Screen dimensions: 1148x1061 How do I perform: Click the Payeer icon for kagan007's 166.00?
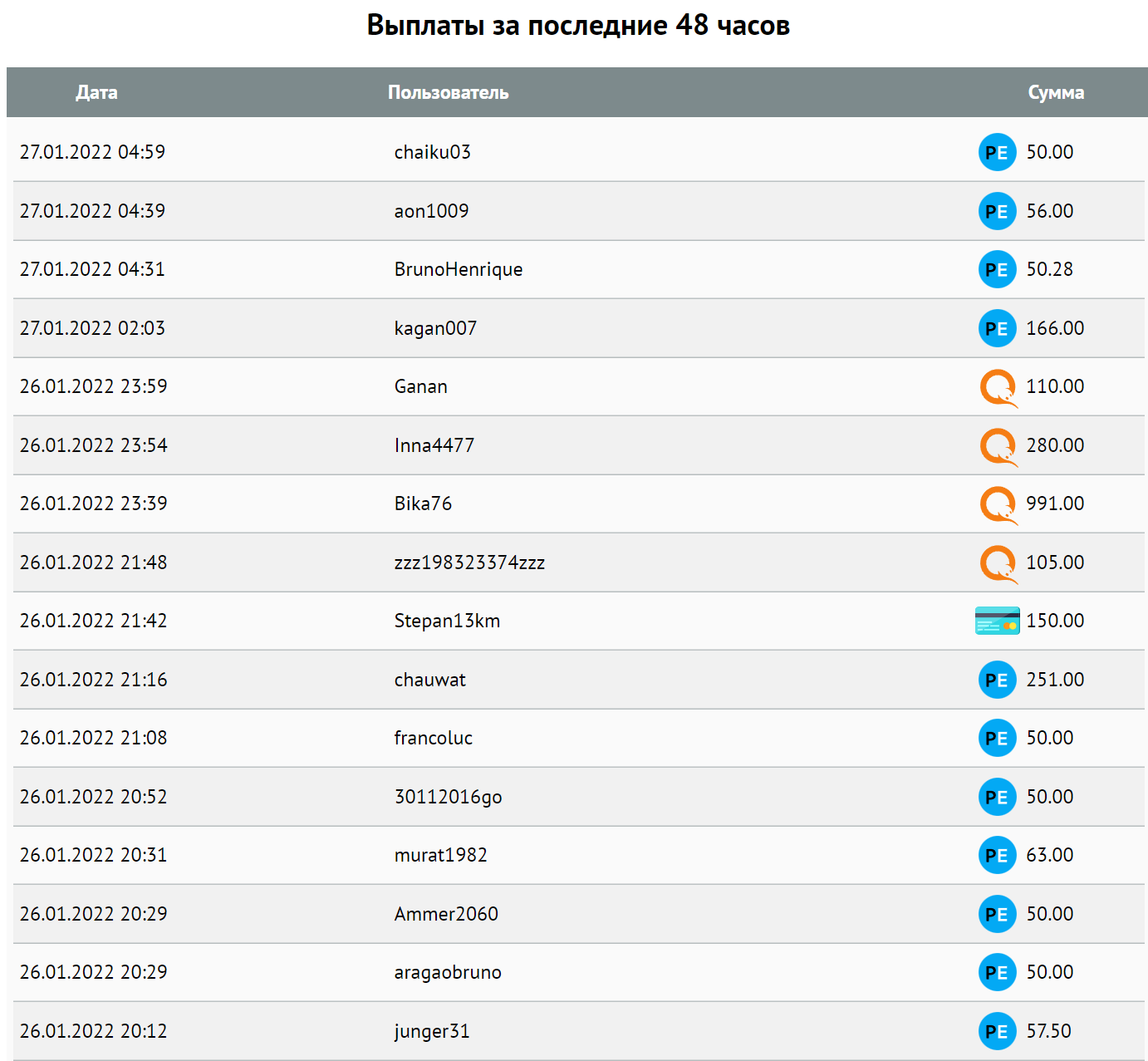(997, 328)
